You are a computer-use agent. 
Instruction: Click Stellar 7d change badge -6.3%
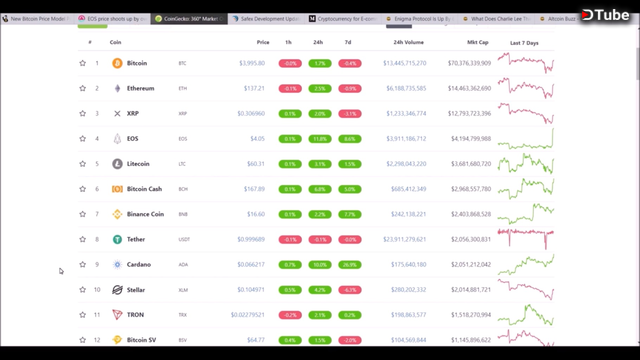(x=350, y=290)
